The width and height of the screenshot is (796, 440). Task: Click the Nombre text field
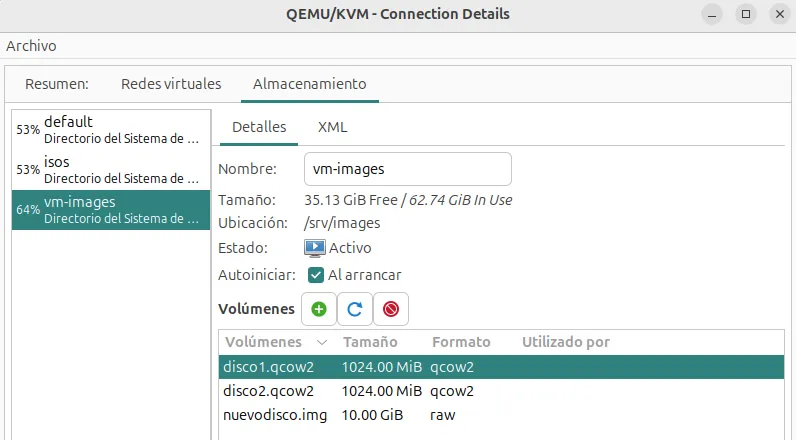pos(407,169)
